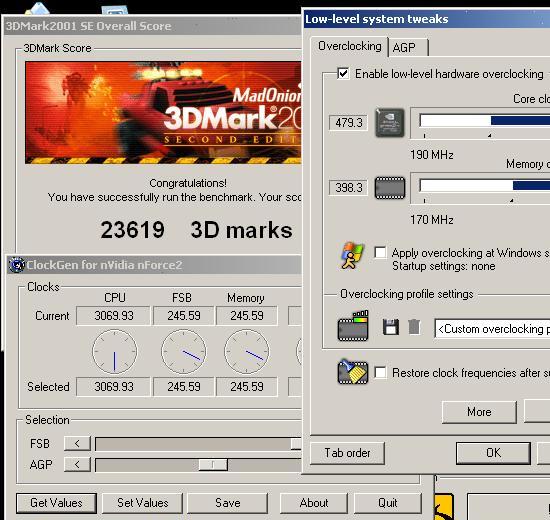Click the ClockGen title bar icon

tap(16, 265)
